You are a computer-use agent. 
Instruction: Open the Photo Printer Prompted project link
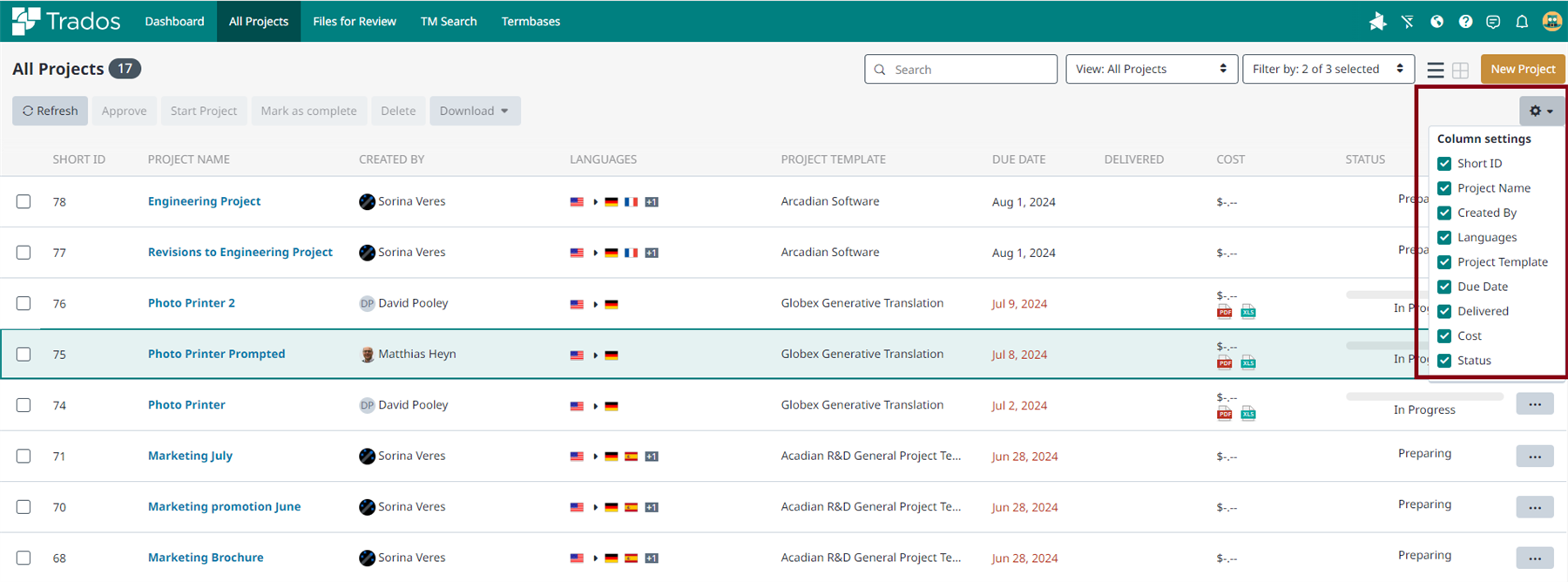(x=216, y=354)
